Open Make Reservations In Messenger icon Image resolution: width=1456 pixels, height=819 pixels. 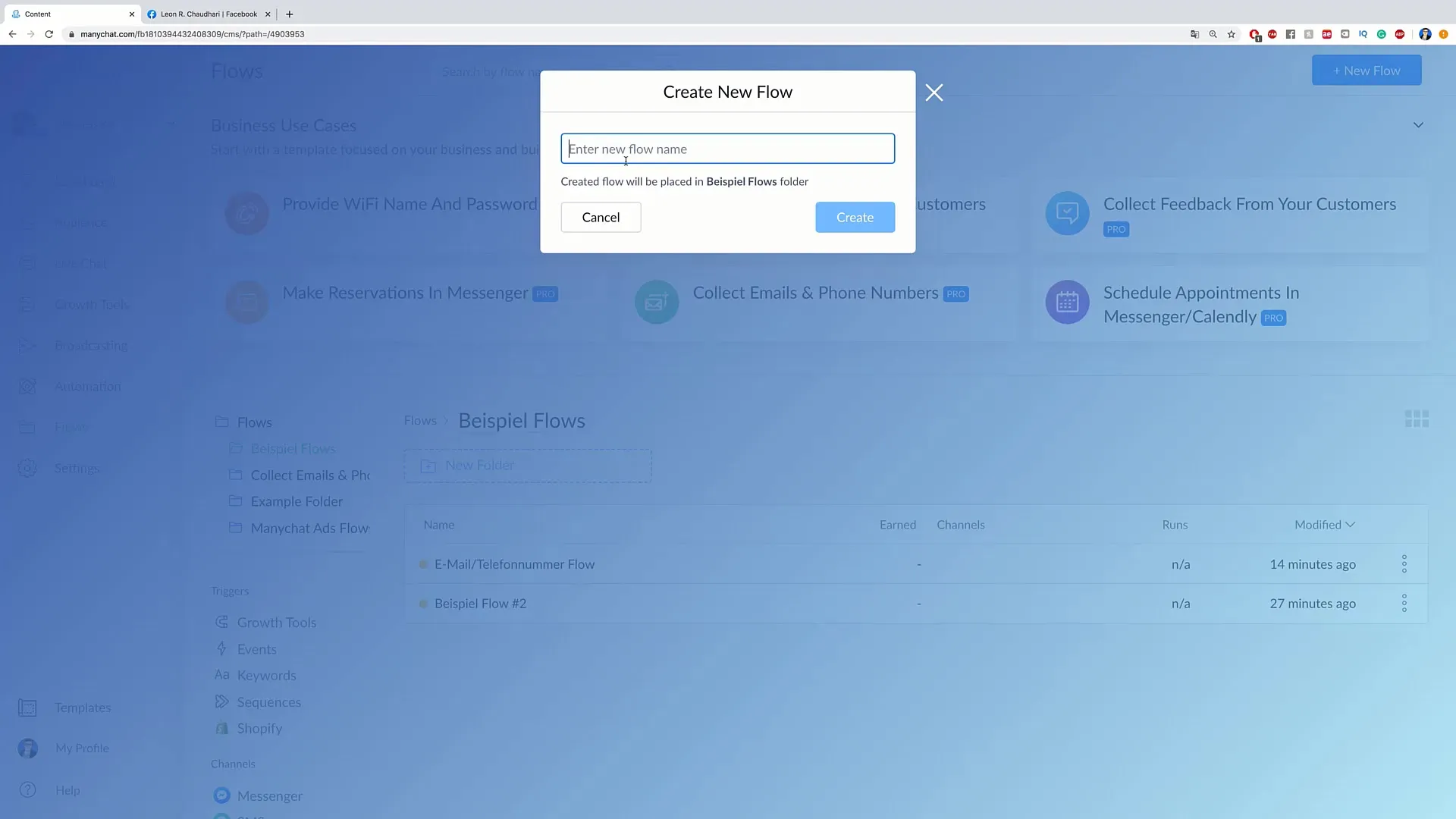point(246,302)
